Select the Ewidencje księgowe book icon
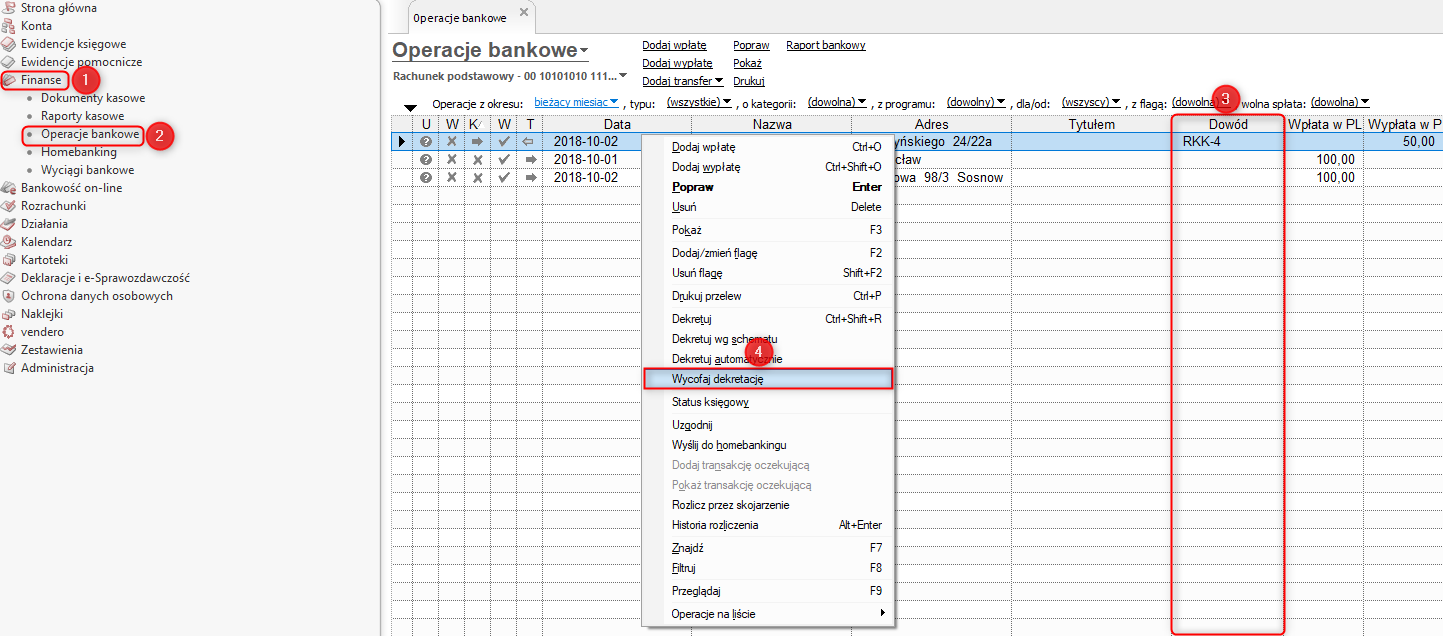1443x636 pixels. click(x=9, y=44)
